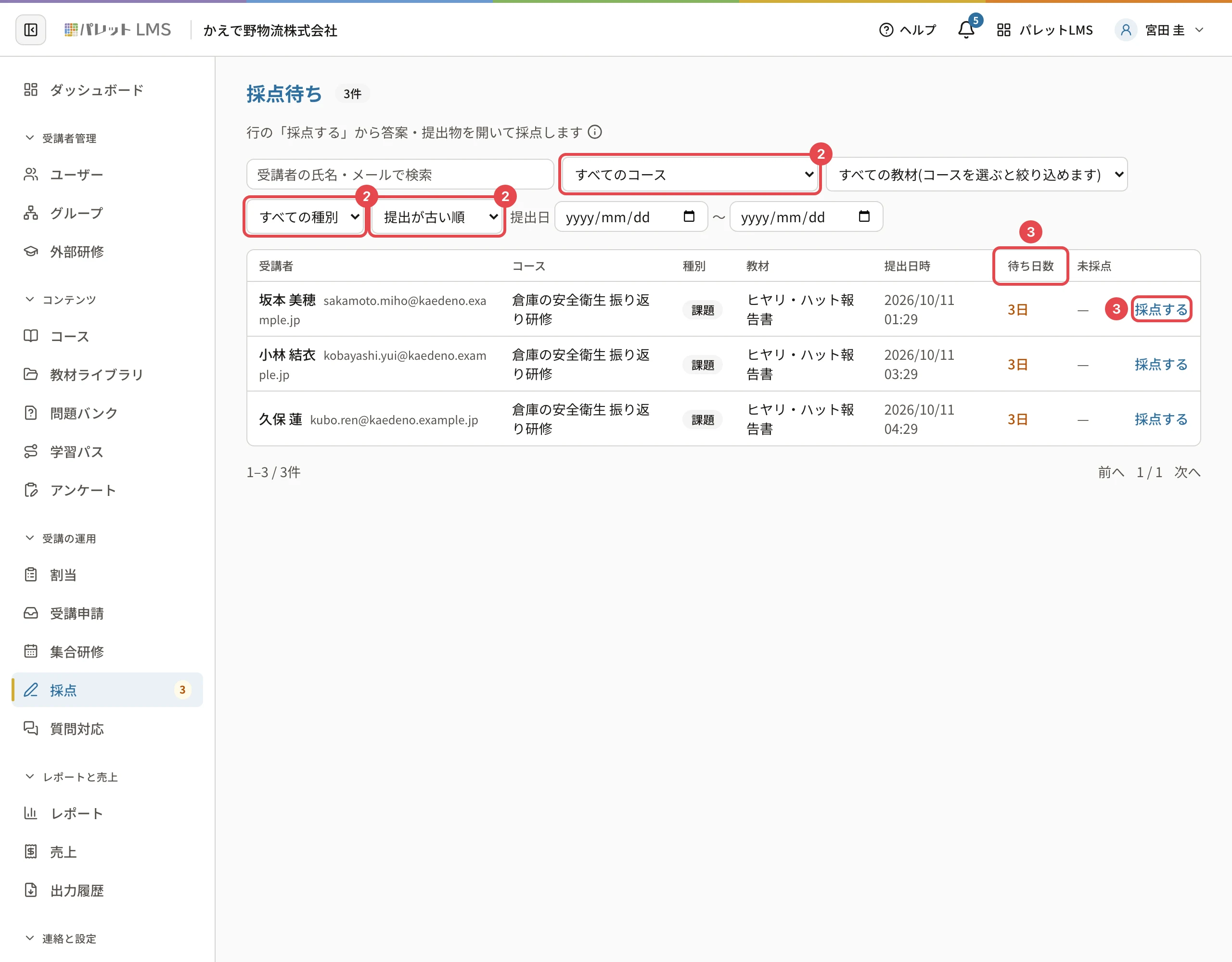Image resolution: width=1232 pixels, height=962 pixels.
Task: Click the name 坂本 美穂
Action: pos(287,300)
